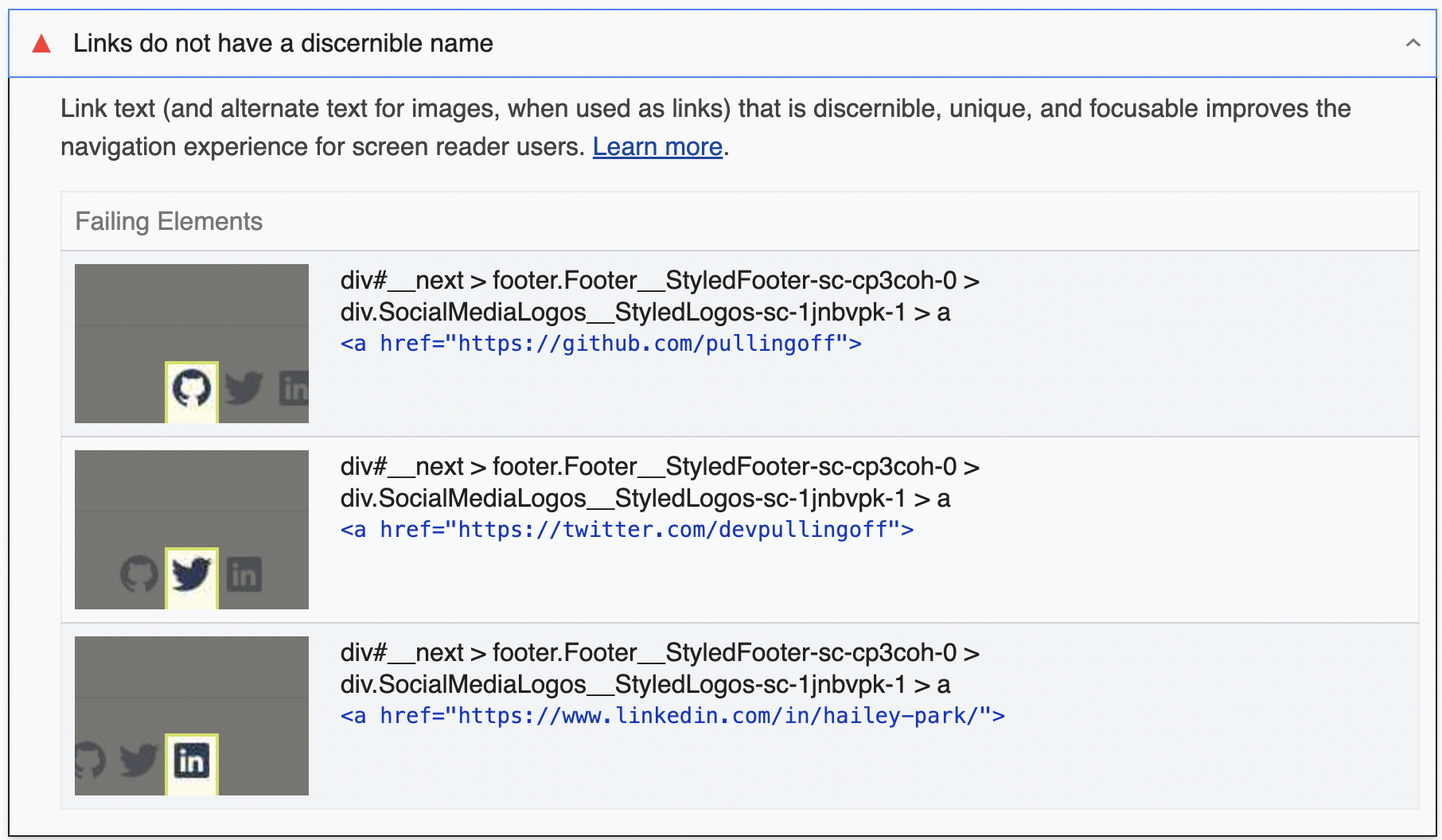Click the highlighted GitHub icon in first thumbnail
The width and height of the screenshot is (1442, 840).
(192, 391)
